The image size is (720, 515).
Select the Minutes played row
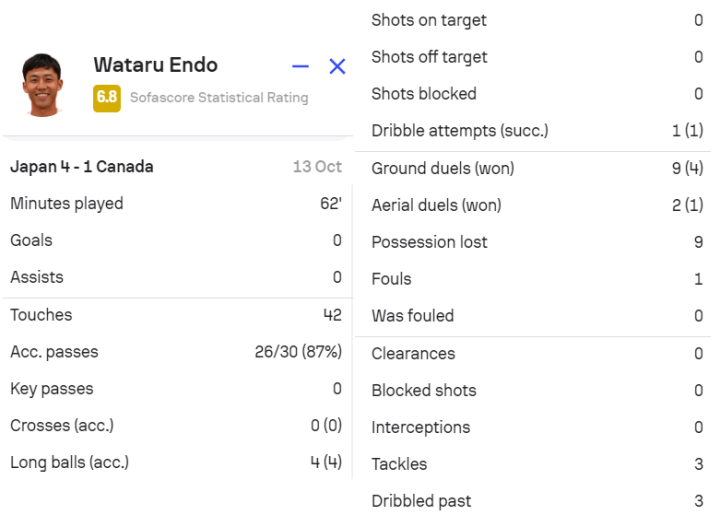click(175, 204)
